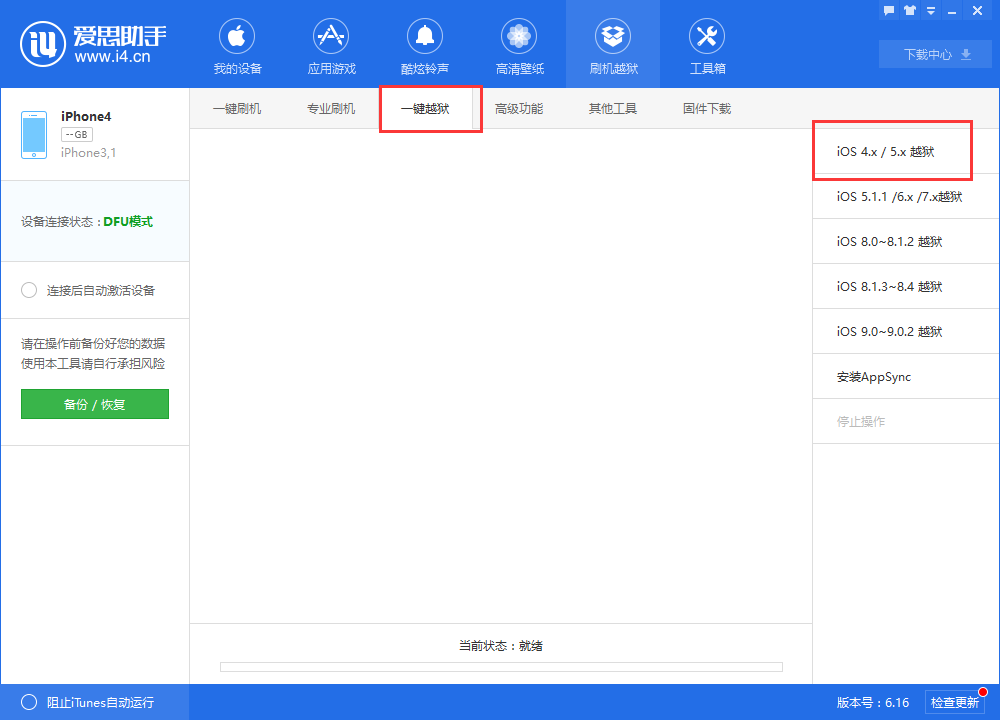Open 应用游戏 apps and games section
The image size is (1000, 720).
coord(331,47)
